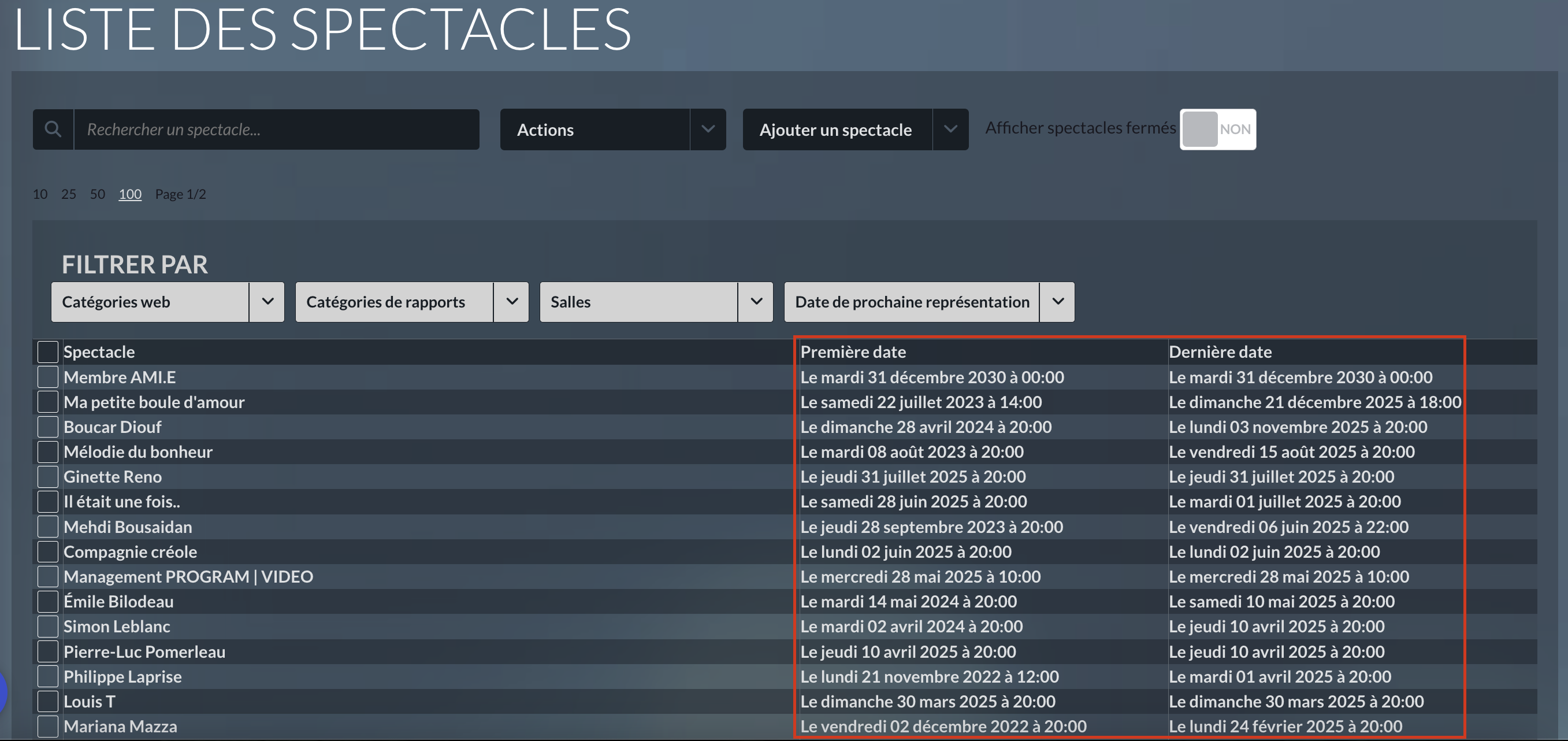Viewport: 1568px width, 741px height.
Task: Check the Émile Bilodeau row checkbox
Action: coord(47,602)
